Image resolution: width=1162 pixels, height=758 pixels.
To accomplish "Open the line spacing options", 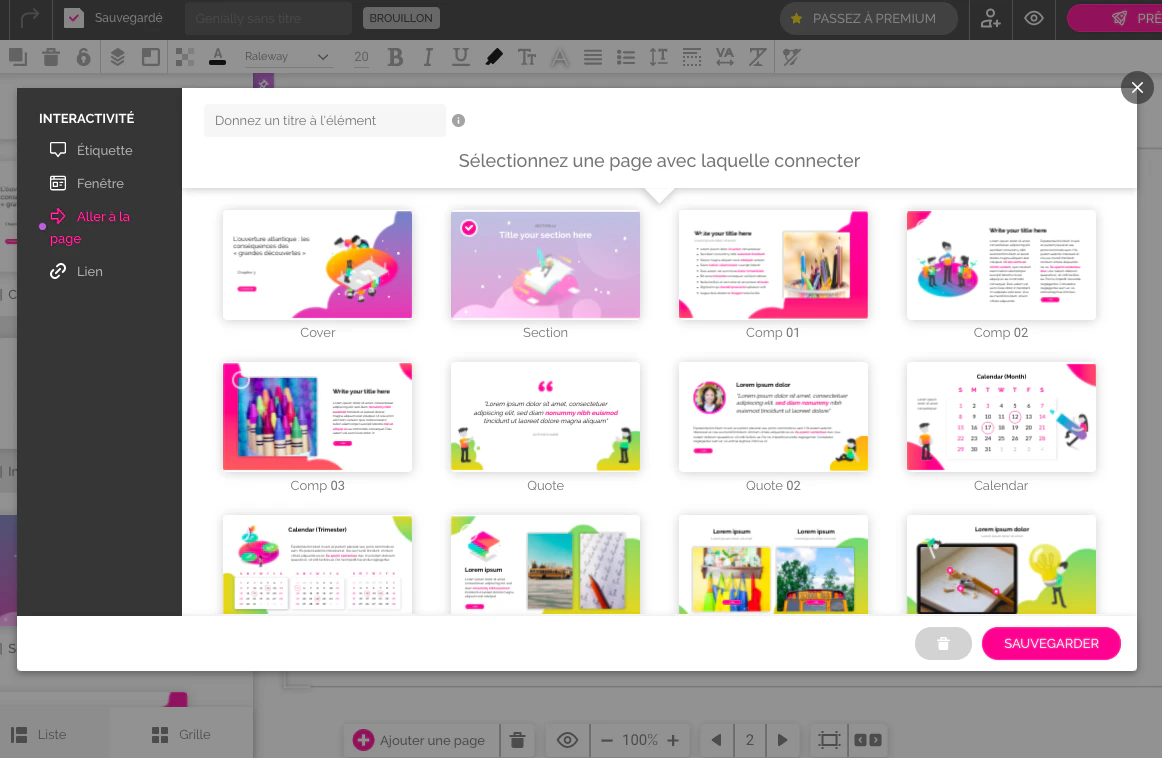I will [x=658, y=57].
